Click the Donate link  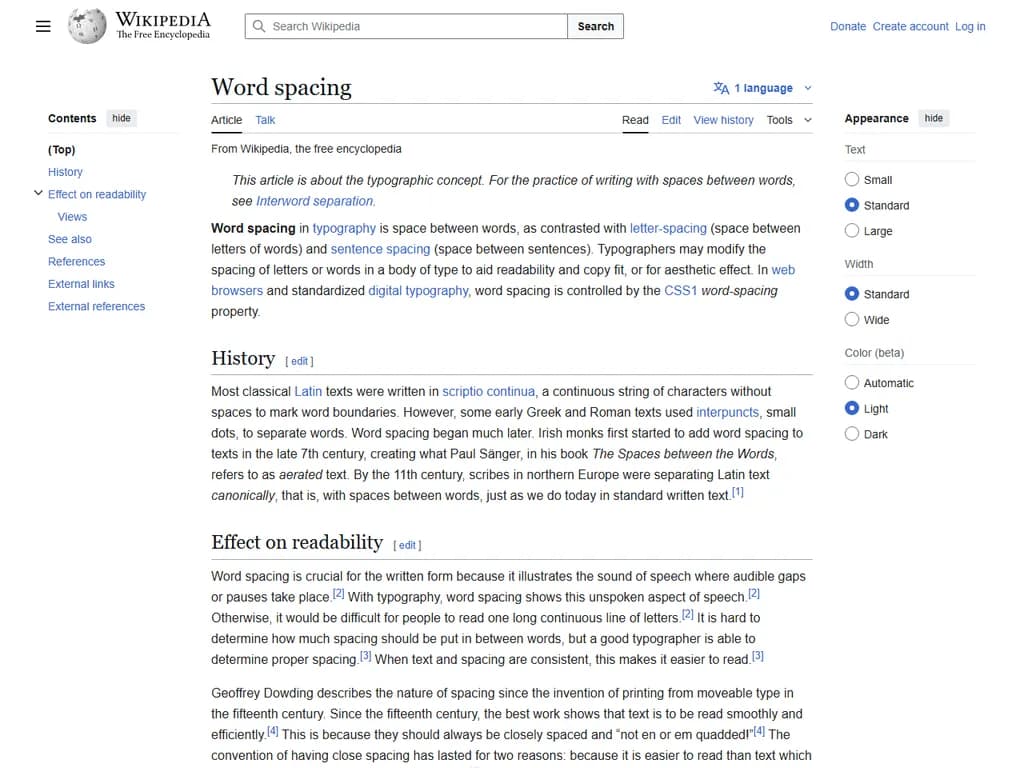click(x=847, y=26)
